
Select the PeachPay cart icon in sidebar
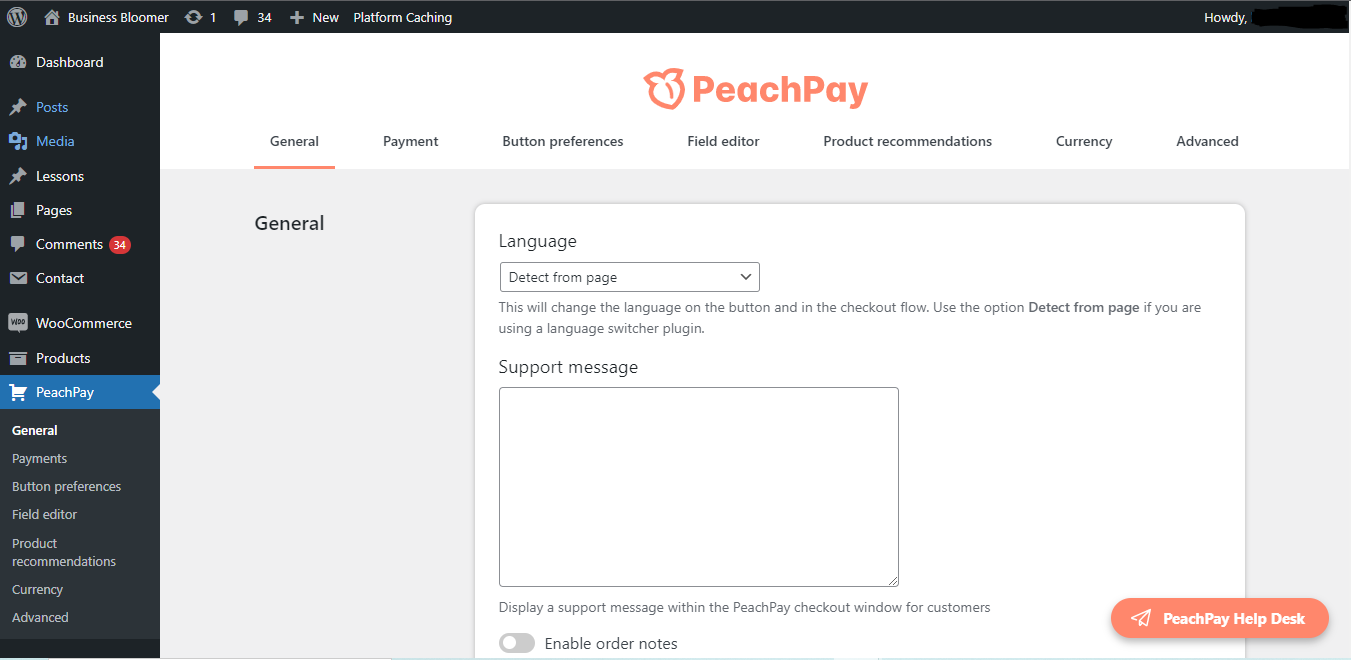(x=18, y=392)
